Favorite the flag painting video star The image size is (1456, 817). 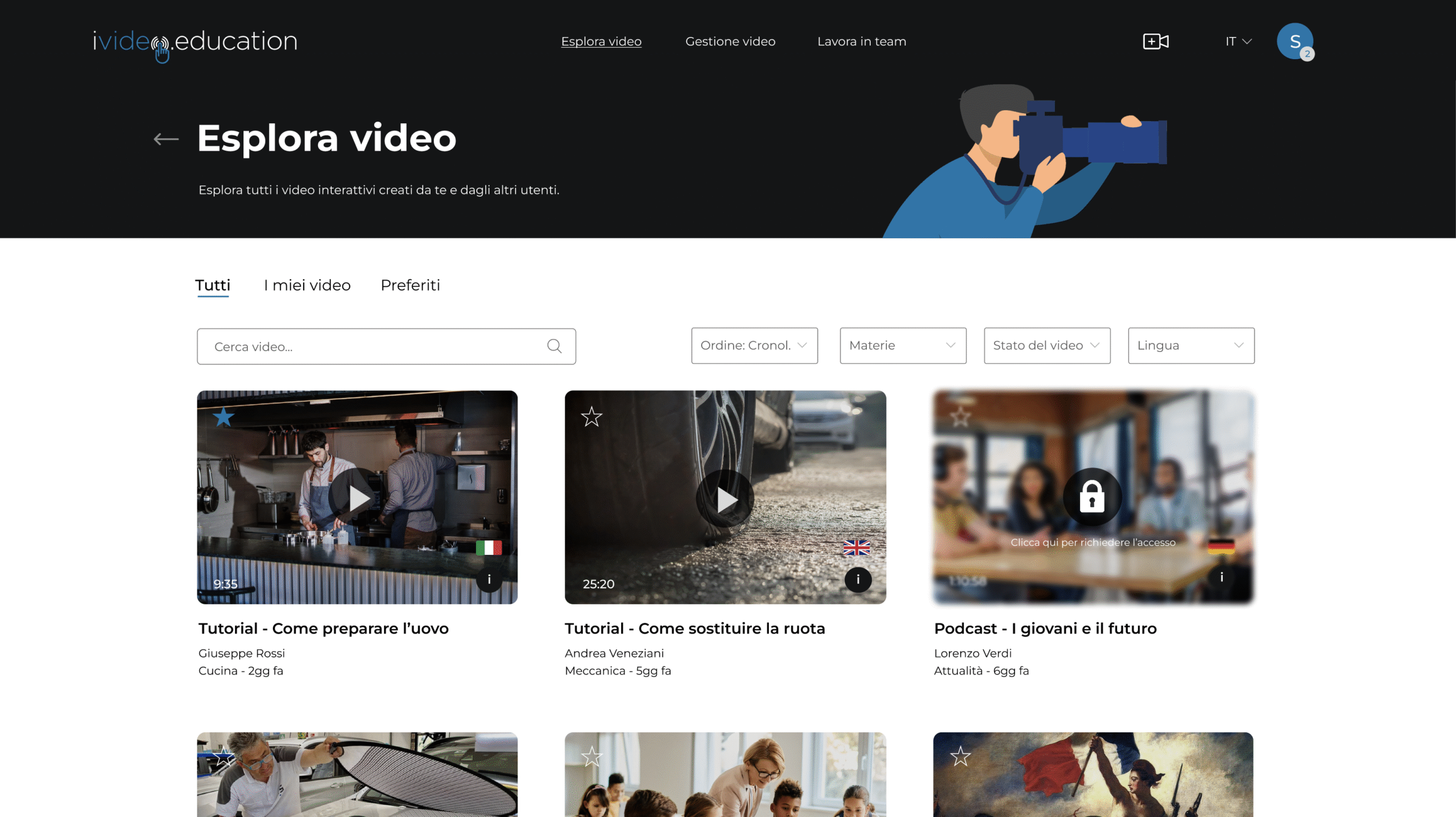point(961,756)
